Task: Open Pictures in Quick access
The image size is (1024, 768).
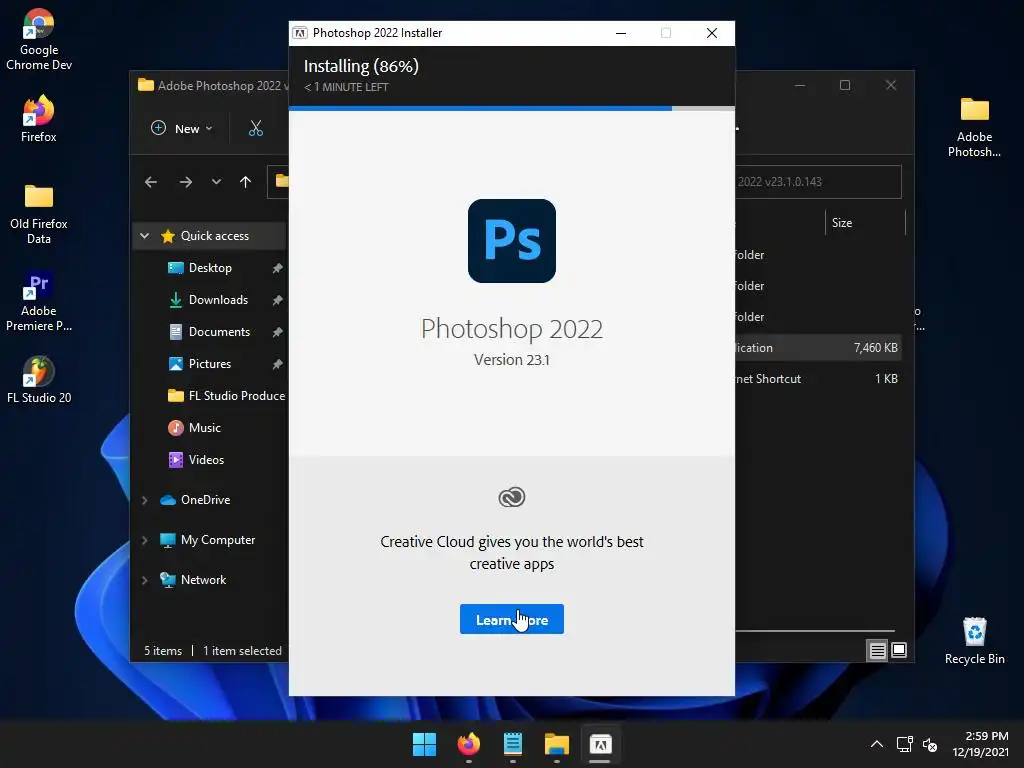Action: (x=210, y=364)
